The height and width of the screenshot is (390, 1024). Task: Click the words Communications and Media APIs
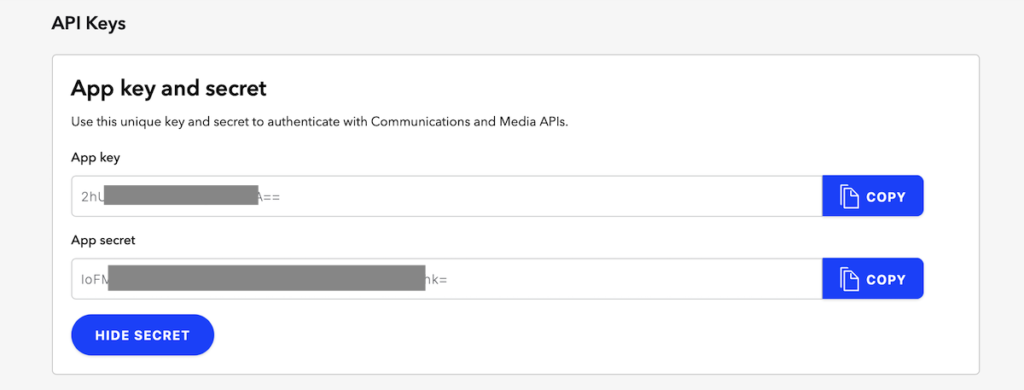(470, 122)
